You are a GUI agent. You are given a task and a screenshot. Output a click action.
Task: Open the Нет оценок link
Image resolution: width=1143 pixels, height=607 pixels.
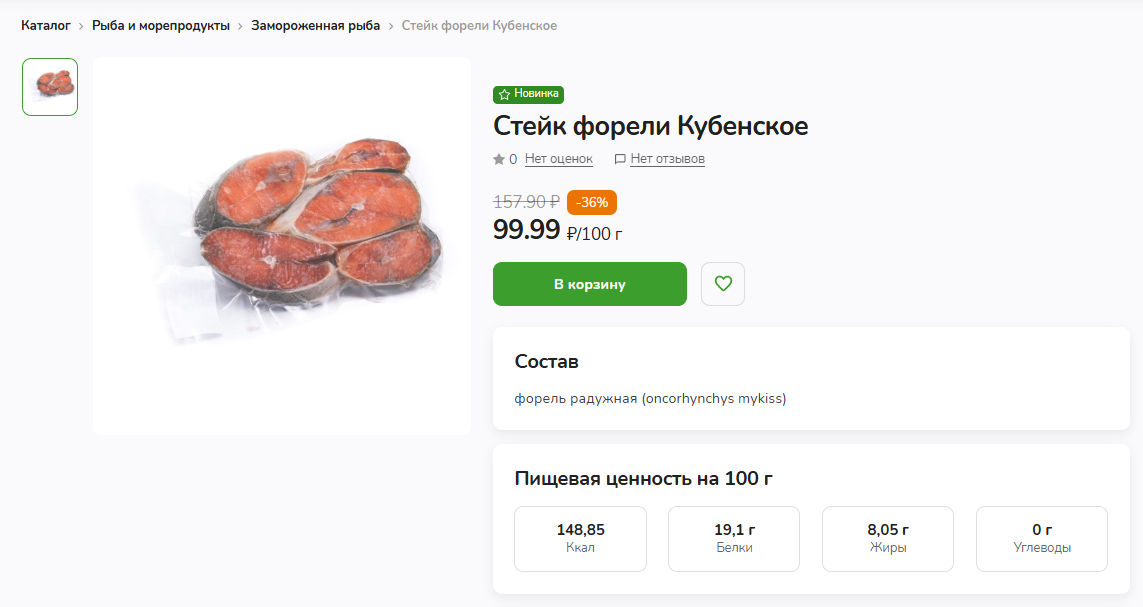pos(558,159)
